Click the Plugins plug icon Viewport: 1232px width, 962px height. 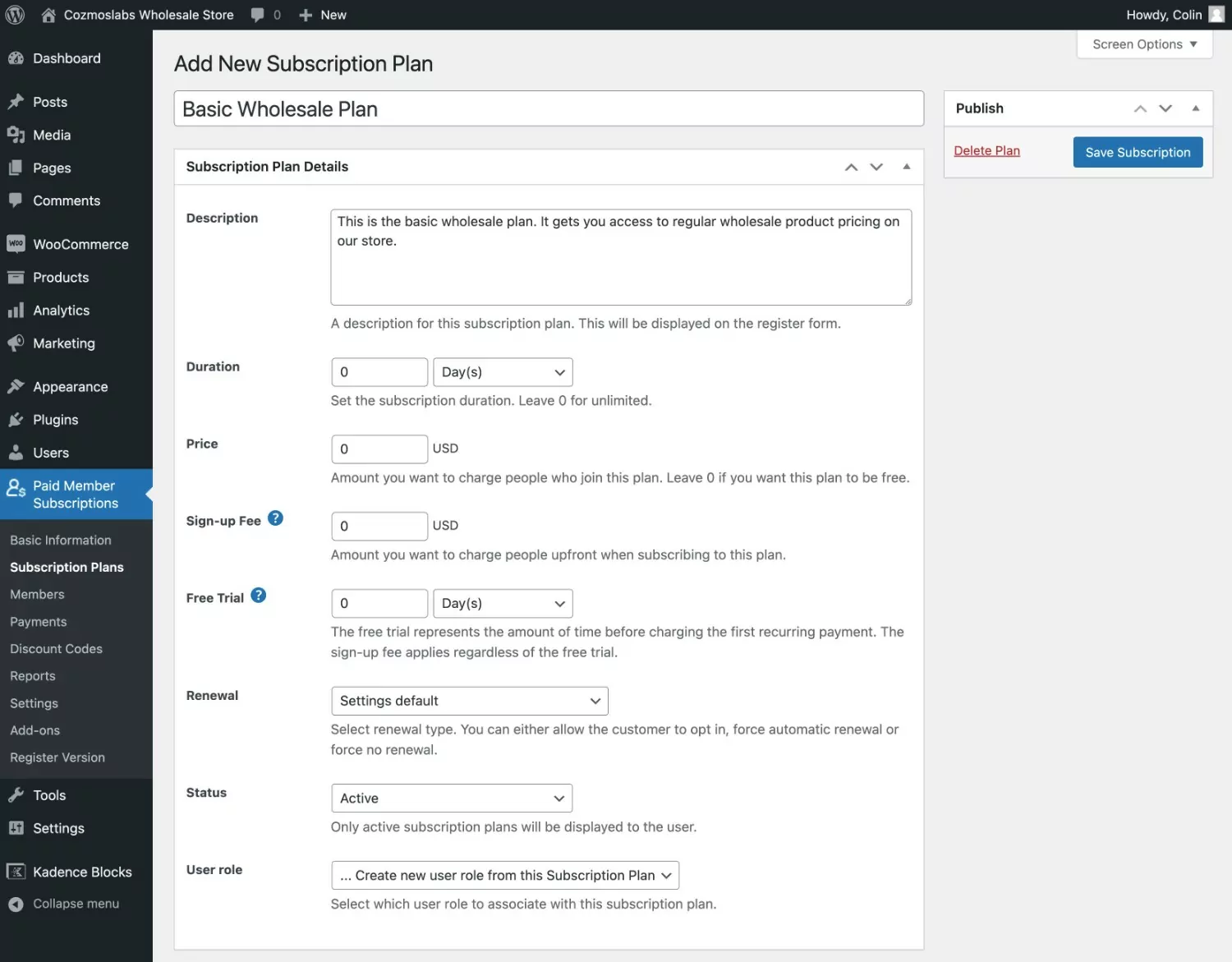[x=16, y=420]
